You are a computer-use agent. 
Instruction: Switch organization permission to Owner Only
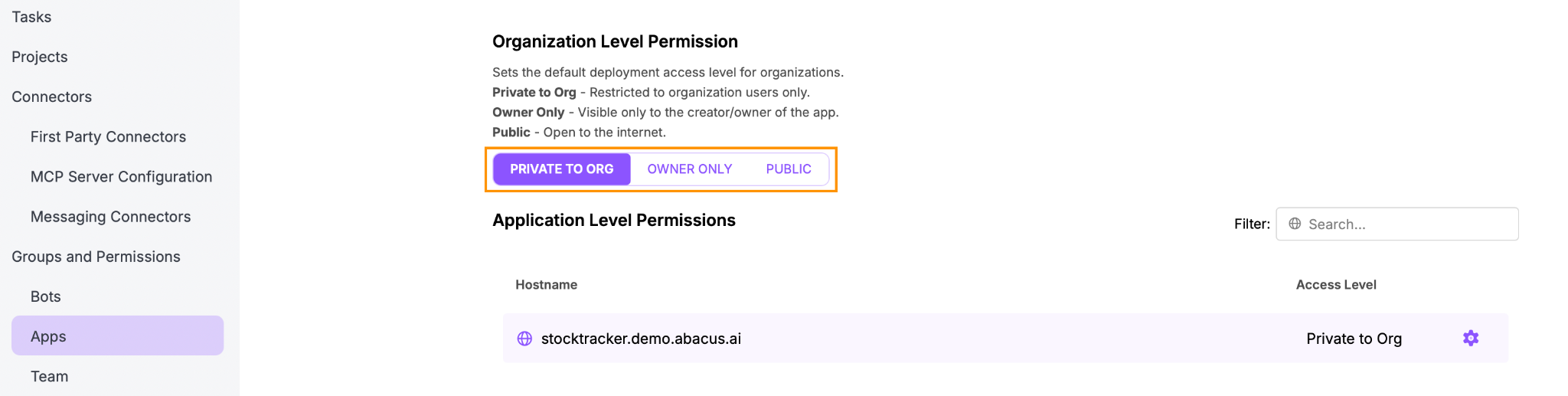tap(689, 169)
